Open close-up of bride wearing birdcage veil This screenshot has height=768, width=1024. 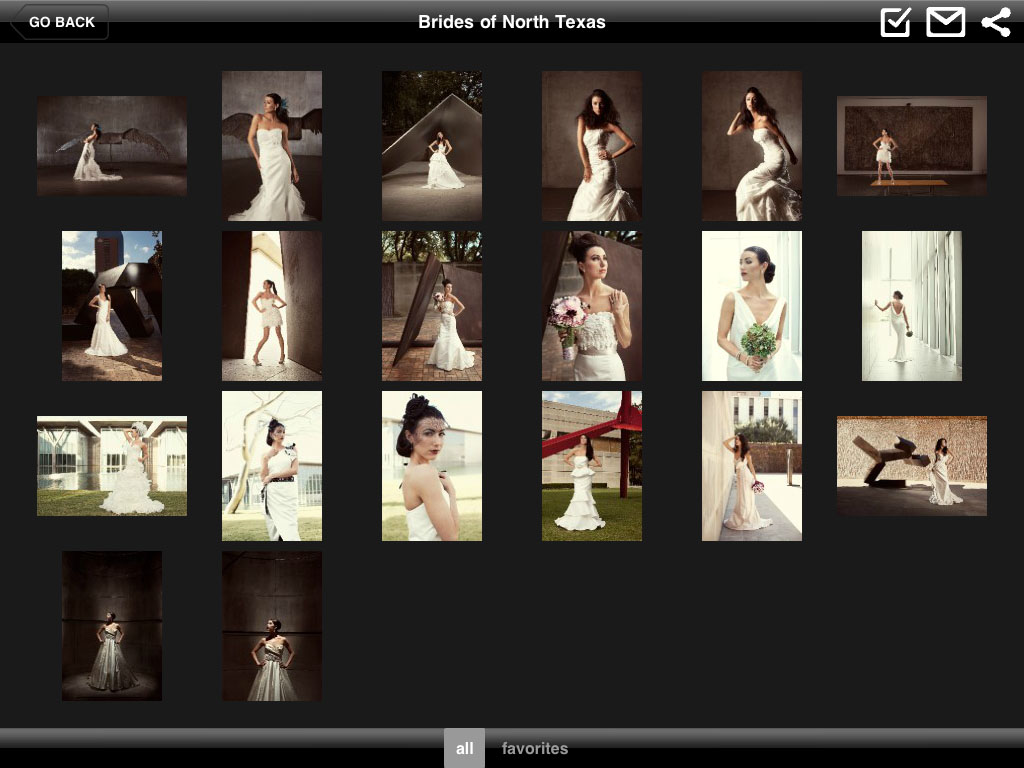[432, 466]
